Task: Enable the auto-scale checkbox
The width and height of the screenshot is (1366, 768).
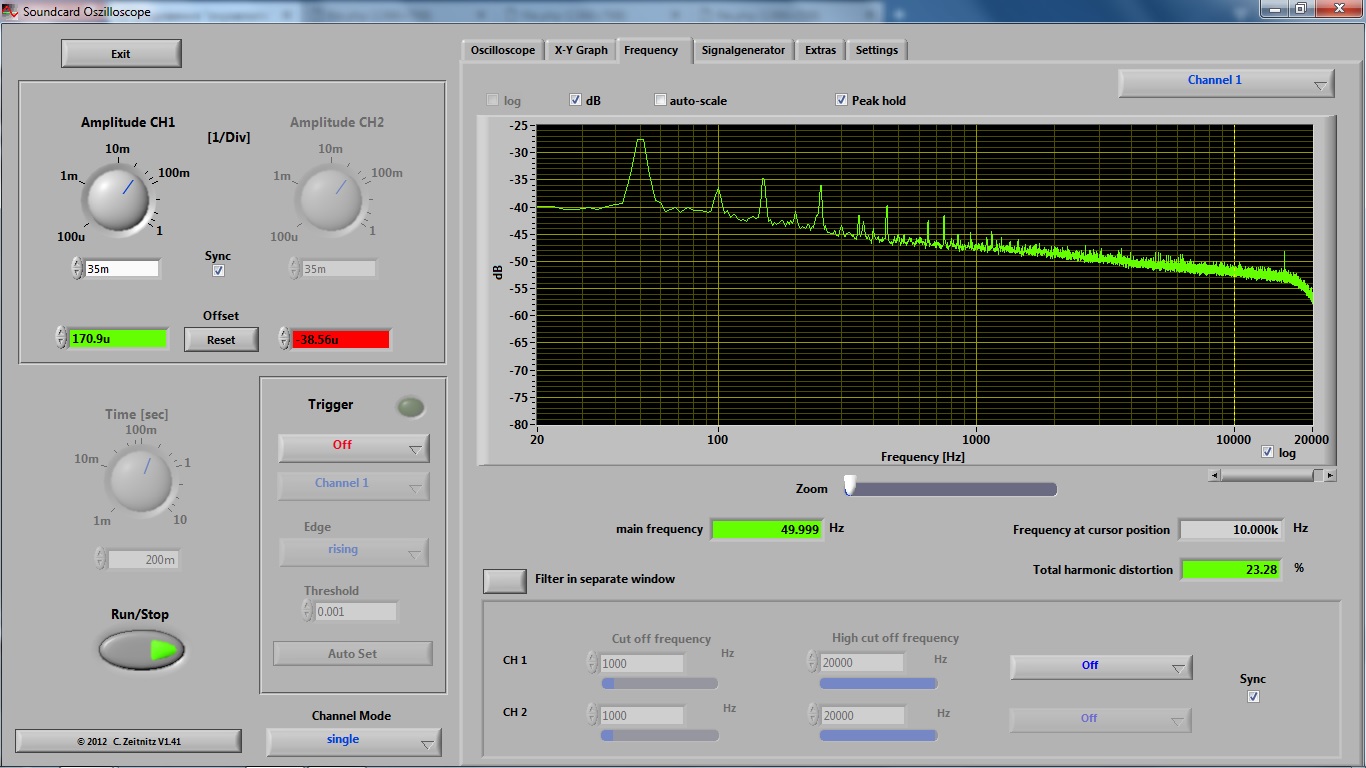Action: [660, 100]
